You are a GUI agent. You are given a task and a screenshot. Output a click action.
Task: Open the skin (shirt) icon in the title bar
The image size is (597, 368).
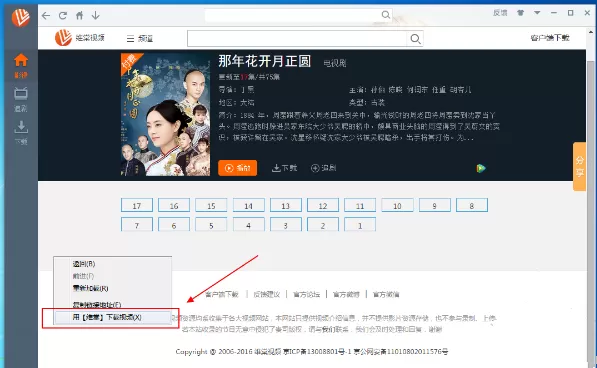(520, 13)
